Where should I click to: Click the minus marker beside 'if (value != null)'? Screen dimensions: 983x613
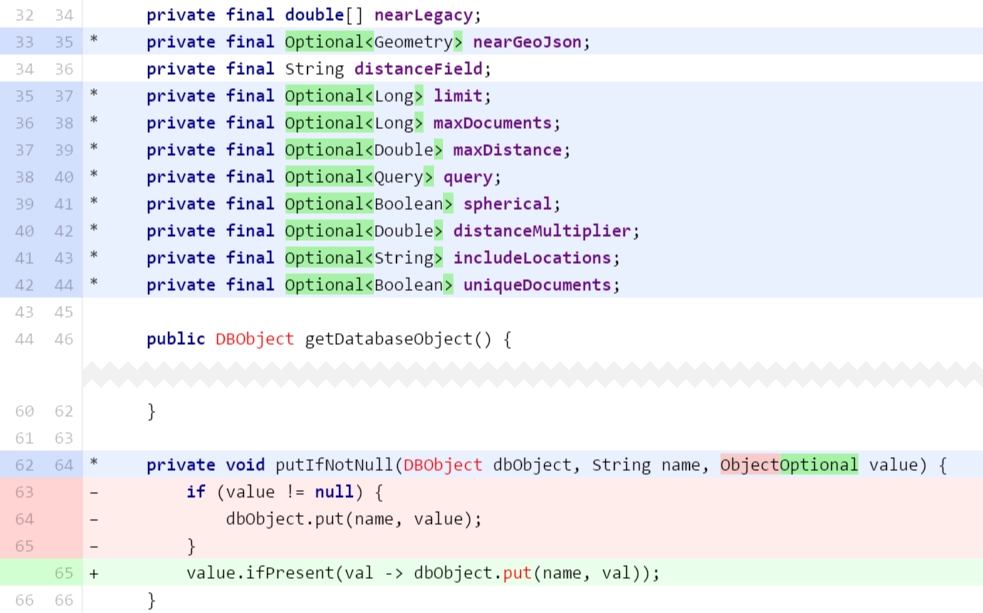click(x=93, y=493)
